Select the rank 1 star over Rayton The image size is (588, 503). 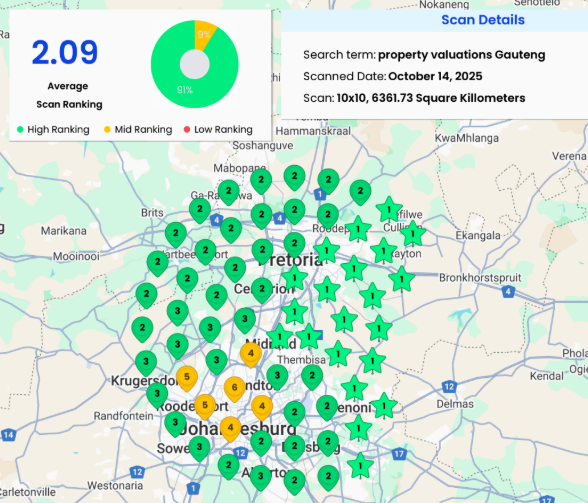tap(383, 251)
